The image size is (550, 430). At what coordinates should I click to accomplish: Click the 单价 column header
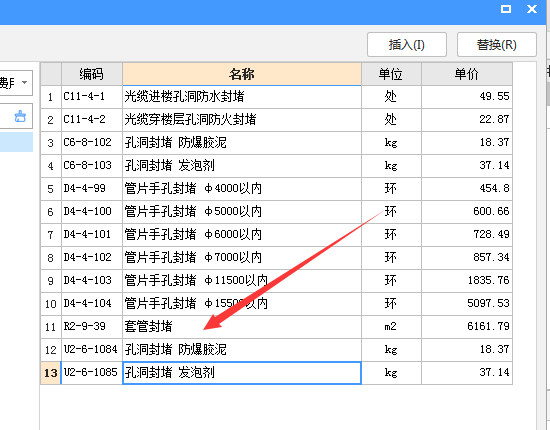click(467, 74)
